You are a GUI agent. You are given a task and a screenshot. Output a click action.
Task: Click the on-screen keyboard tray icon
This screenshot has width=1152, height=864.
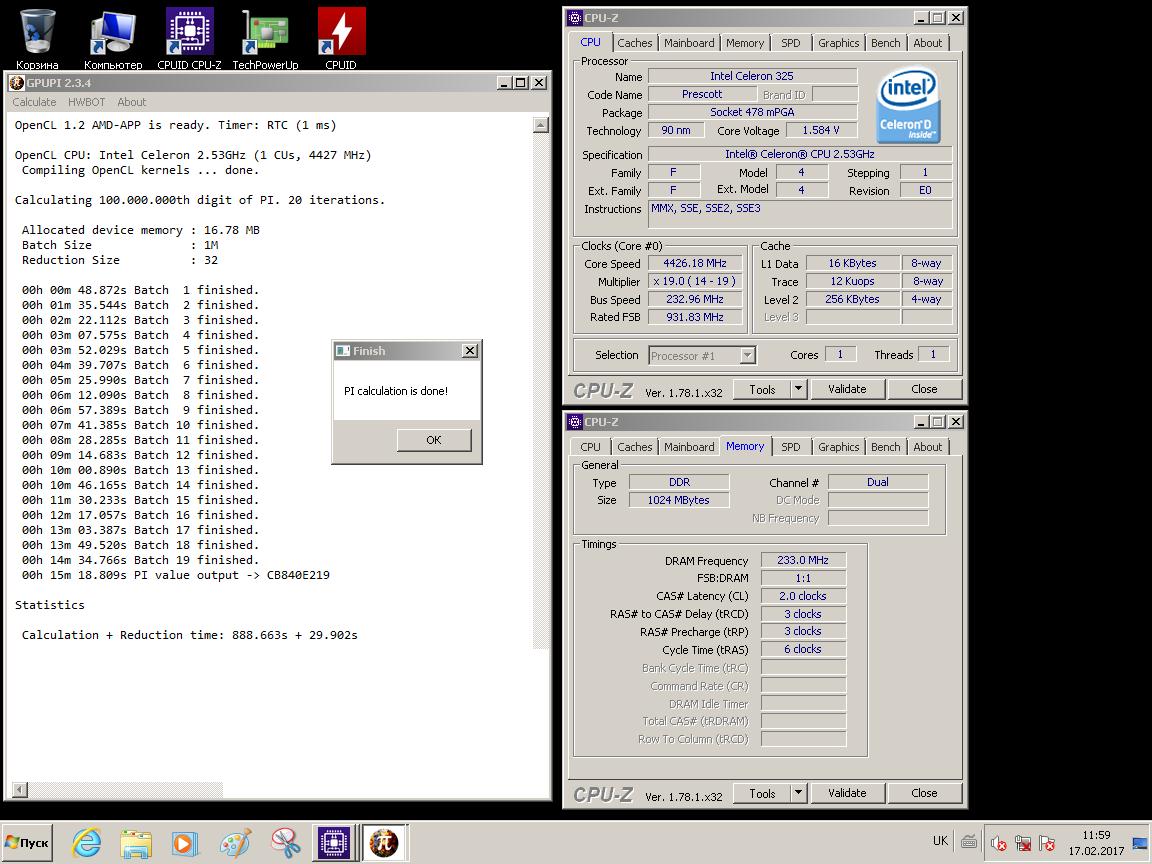pos(969,841)
